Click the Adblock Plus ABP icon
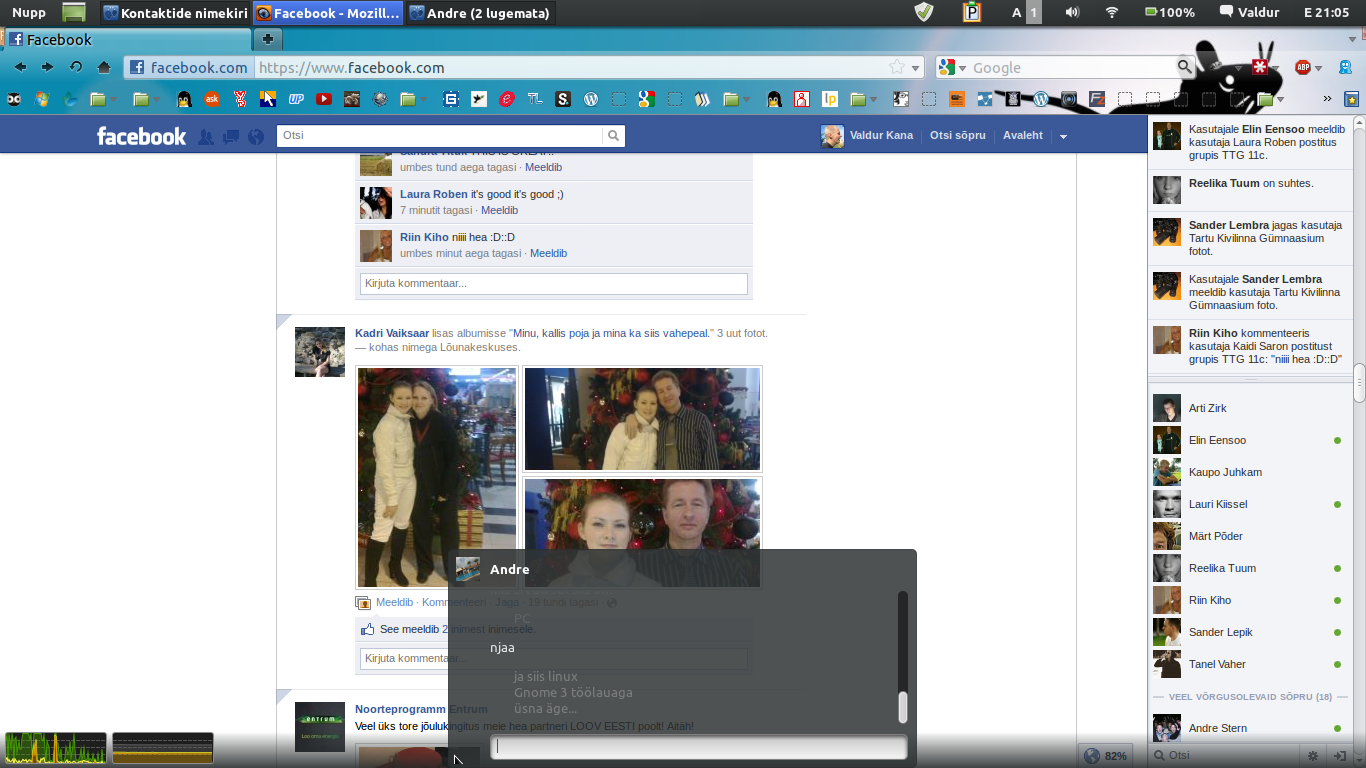This screenshot has height=768, width=1366. pos(1303,67)
